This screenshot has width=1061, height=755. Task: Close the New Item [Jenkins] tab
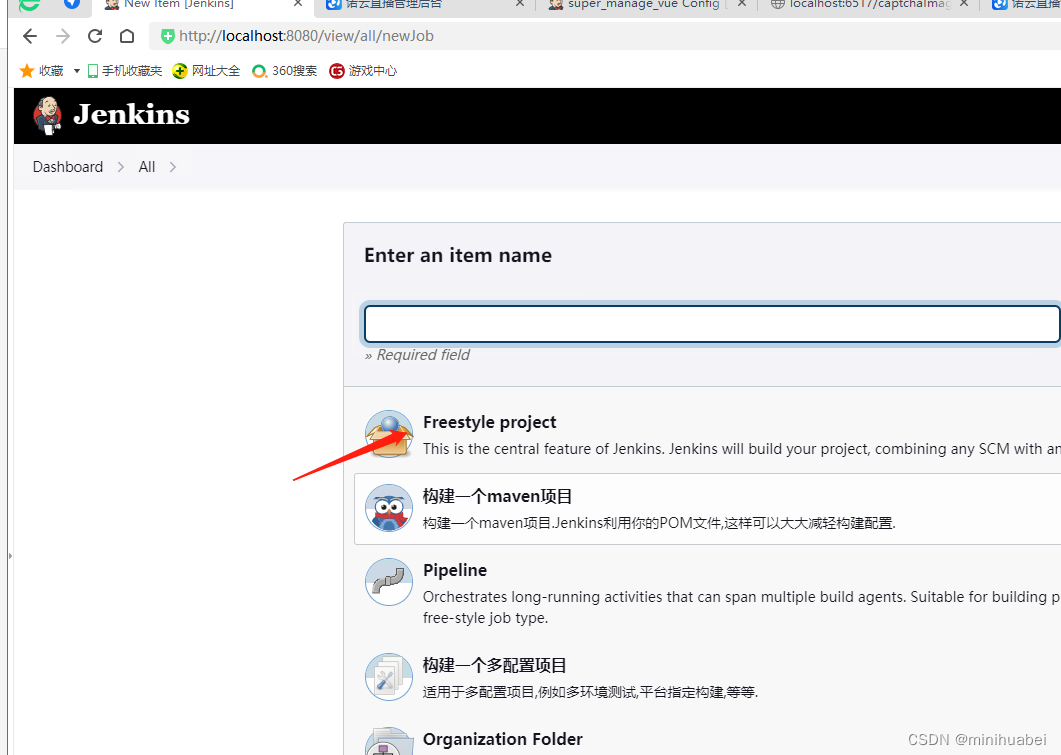coord(298,3)
